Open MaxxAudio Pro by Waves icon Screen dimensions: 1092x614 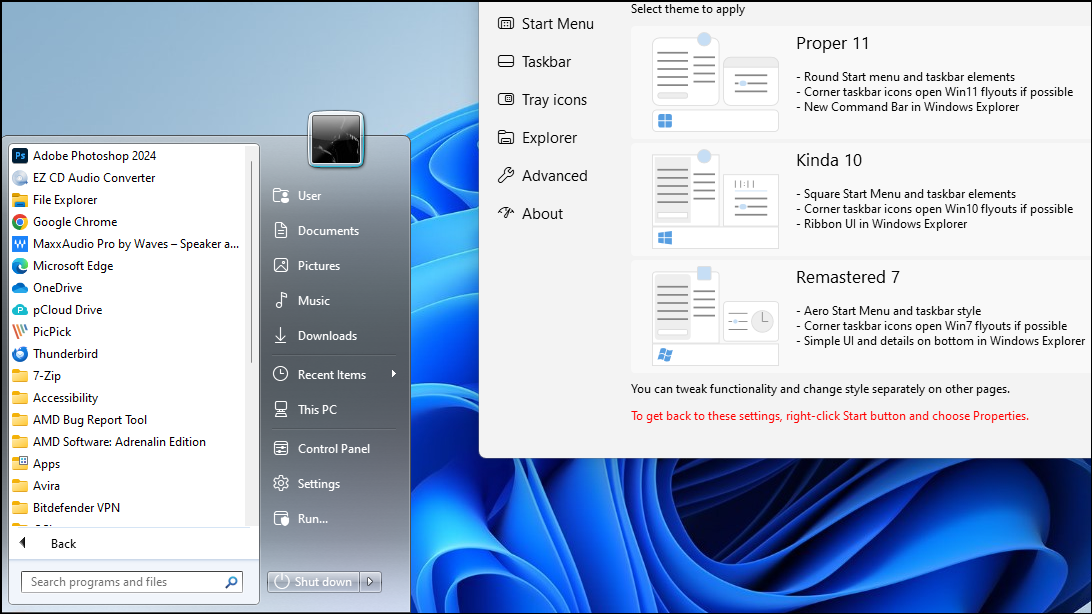click(20, 244)
